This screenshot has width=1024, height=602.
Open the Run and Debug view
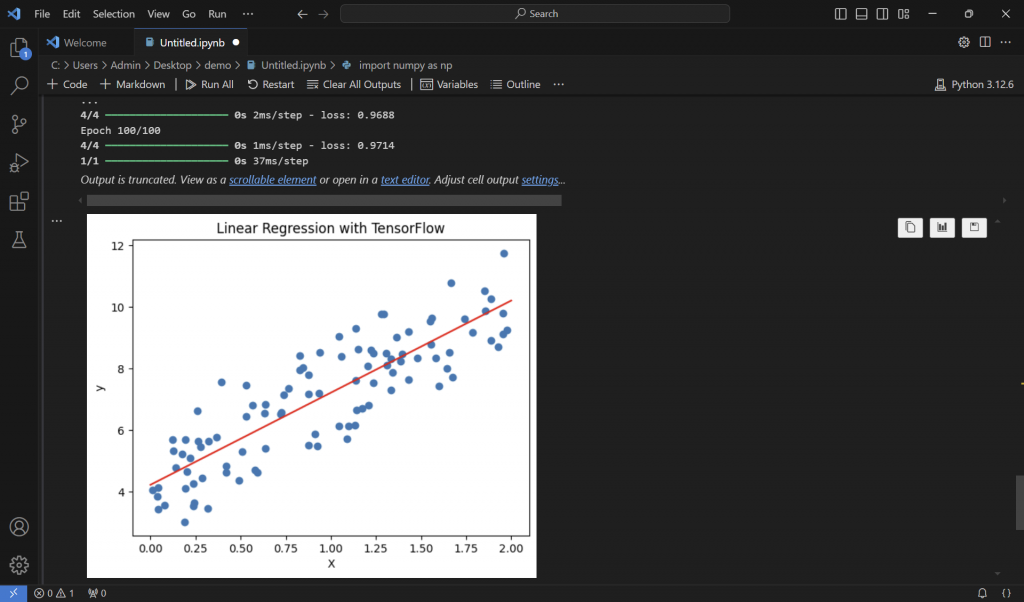[19, 163]
